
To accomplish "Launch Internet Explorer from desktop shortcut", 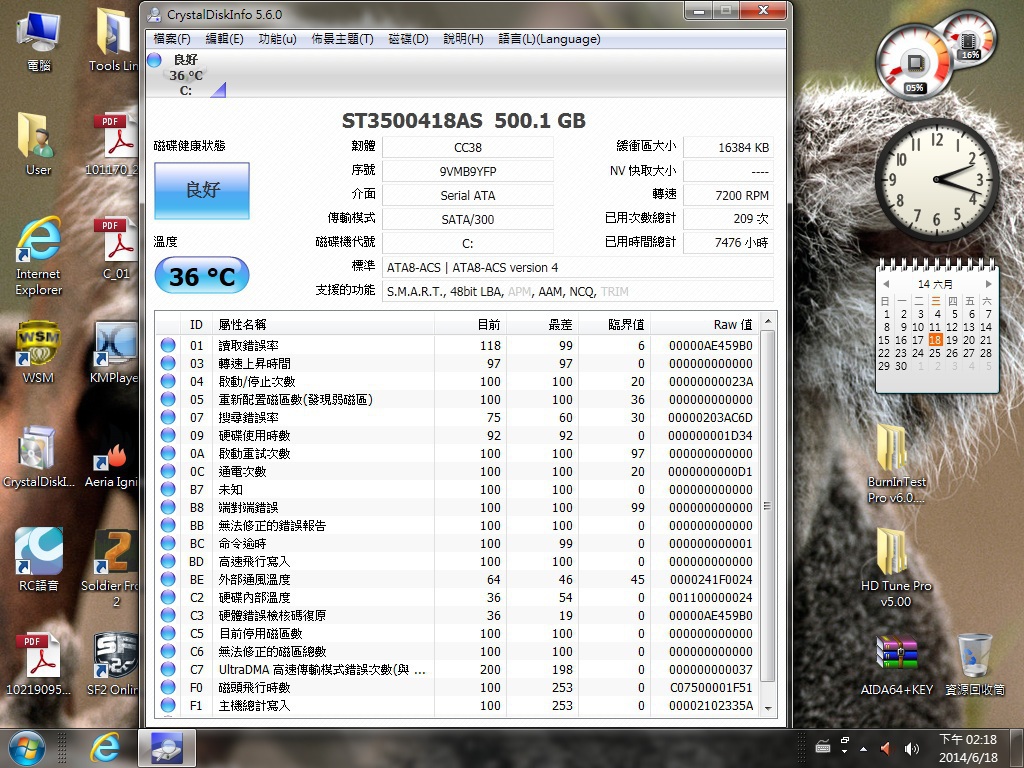I will click(x=39, y=257).
